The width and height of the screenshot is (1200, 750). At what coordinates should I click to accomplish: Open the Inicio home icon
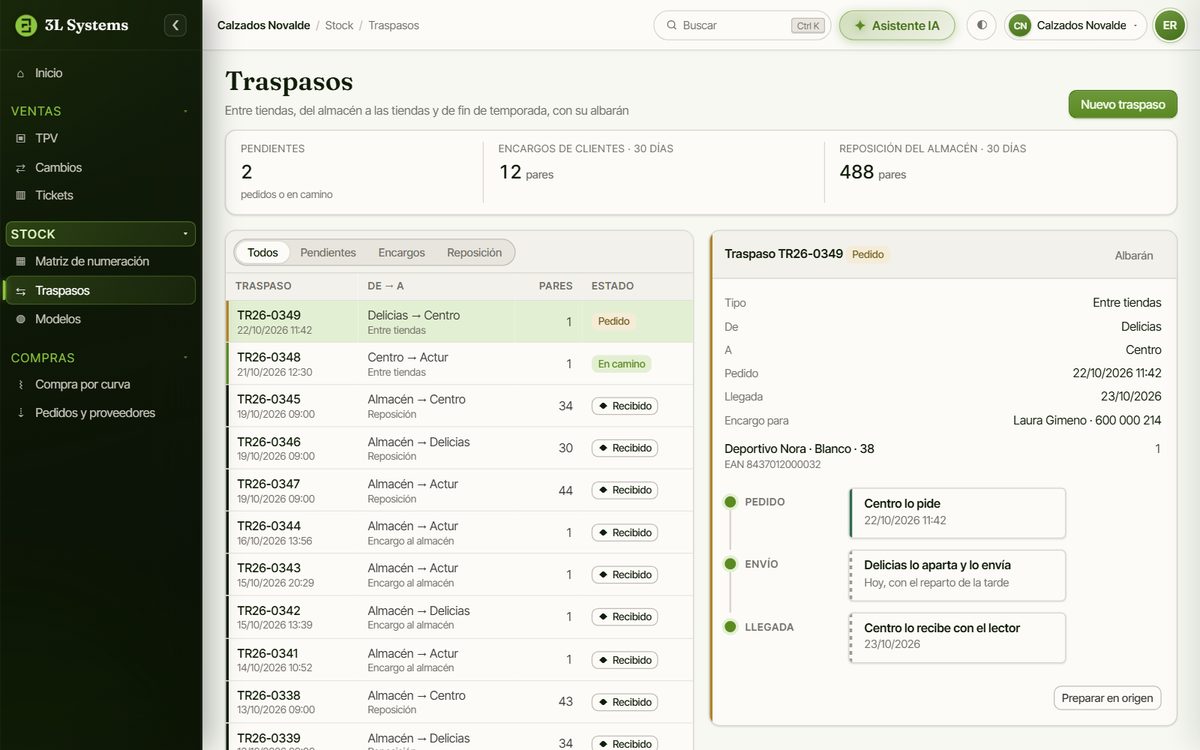[20, 73]
